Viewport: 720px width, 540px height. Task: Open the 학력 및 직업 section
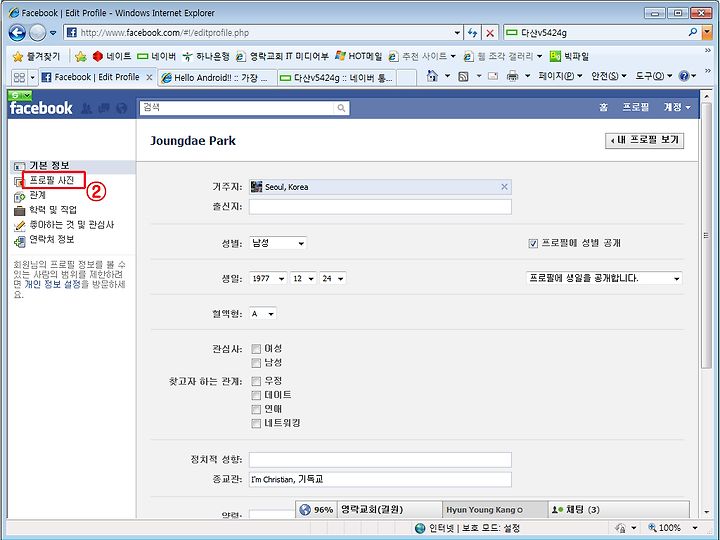(x=53, y=210)
